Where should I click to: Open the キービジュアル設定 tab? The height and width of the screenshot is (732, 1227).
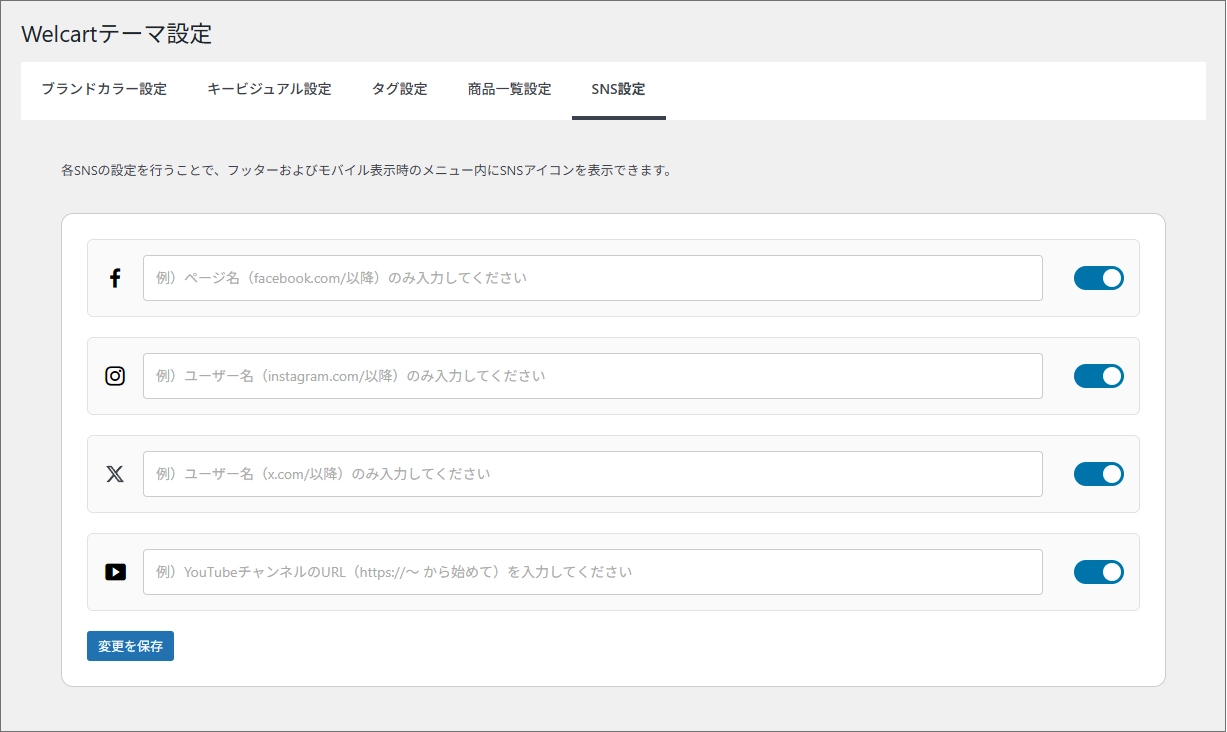(267, 88)
